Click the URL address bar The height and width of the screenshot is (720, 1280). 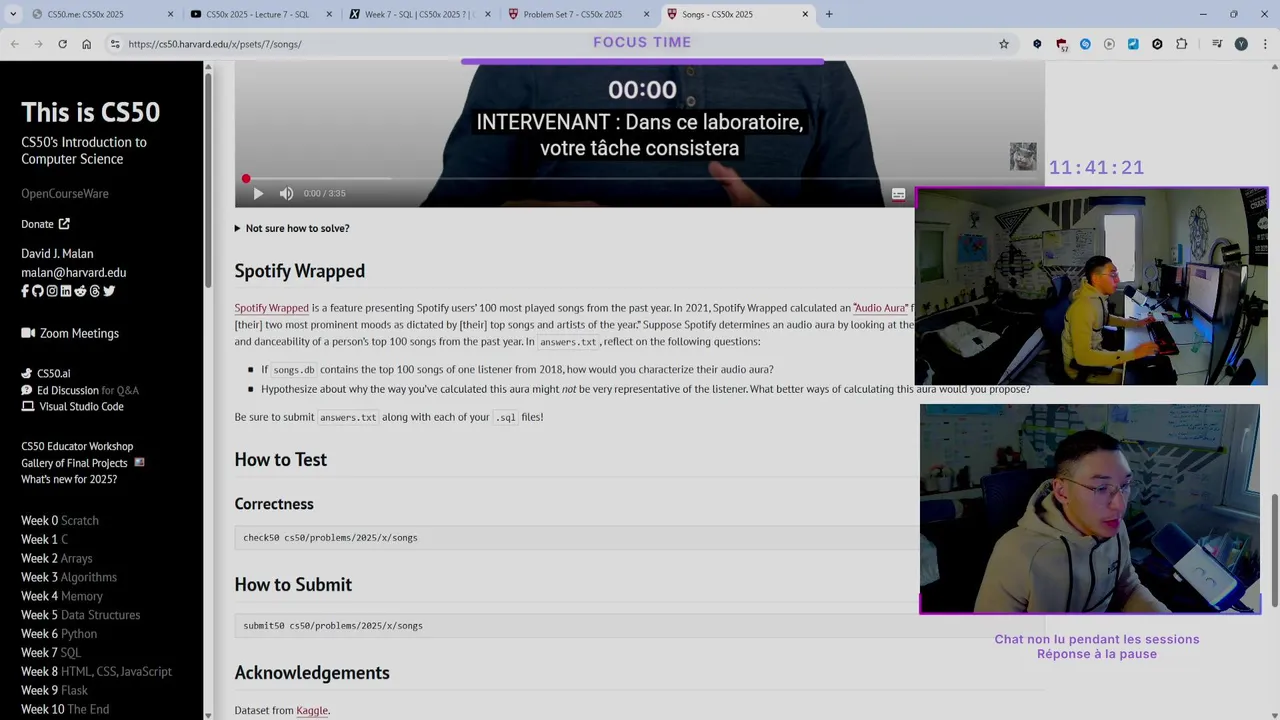pos(560,44)
